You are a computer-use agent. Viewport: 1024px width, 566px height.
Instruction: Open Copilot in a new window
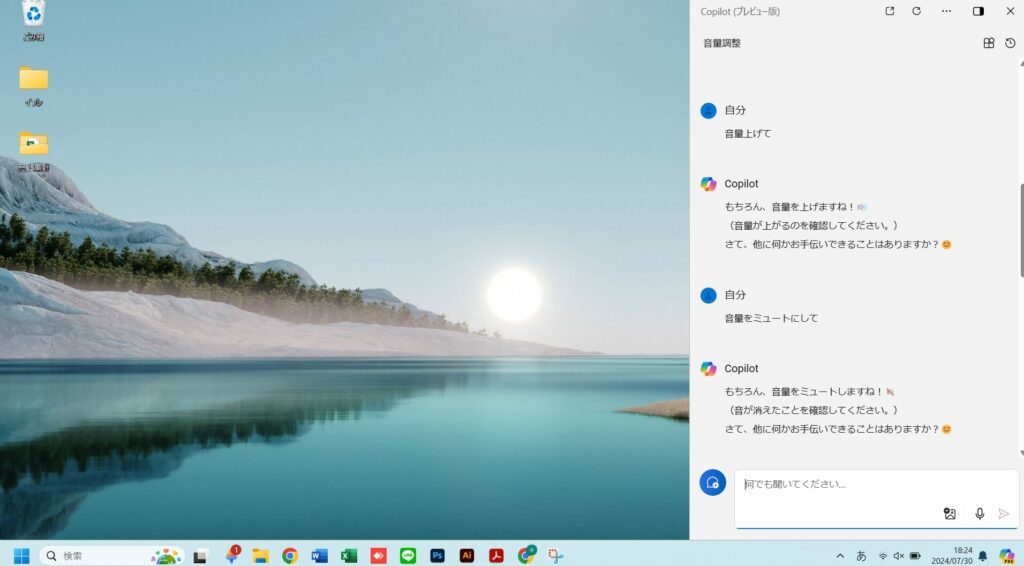[890, 11]
